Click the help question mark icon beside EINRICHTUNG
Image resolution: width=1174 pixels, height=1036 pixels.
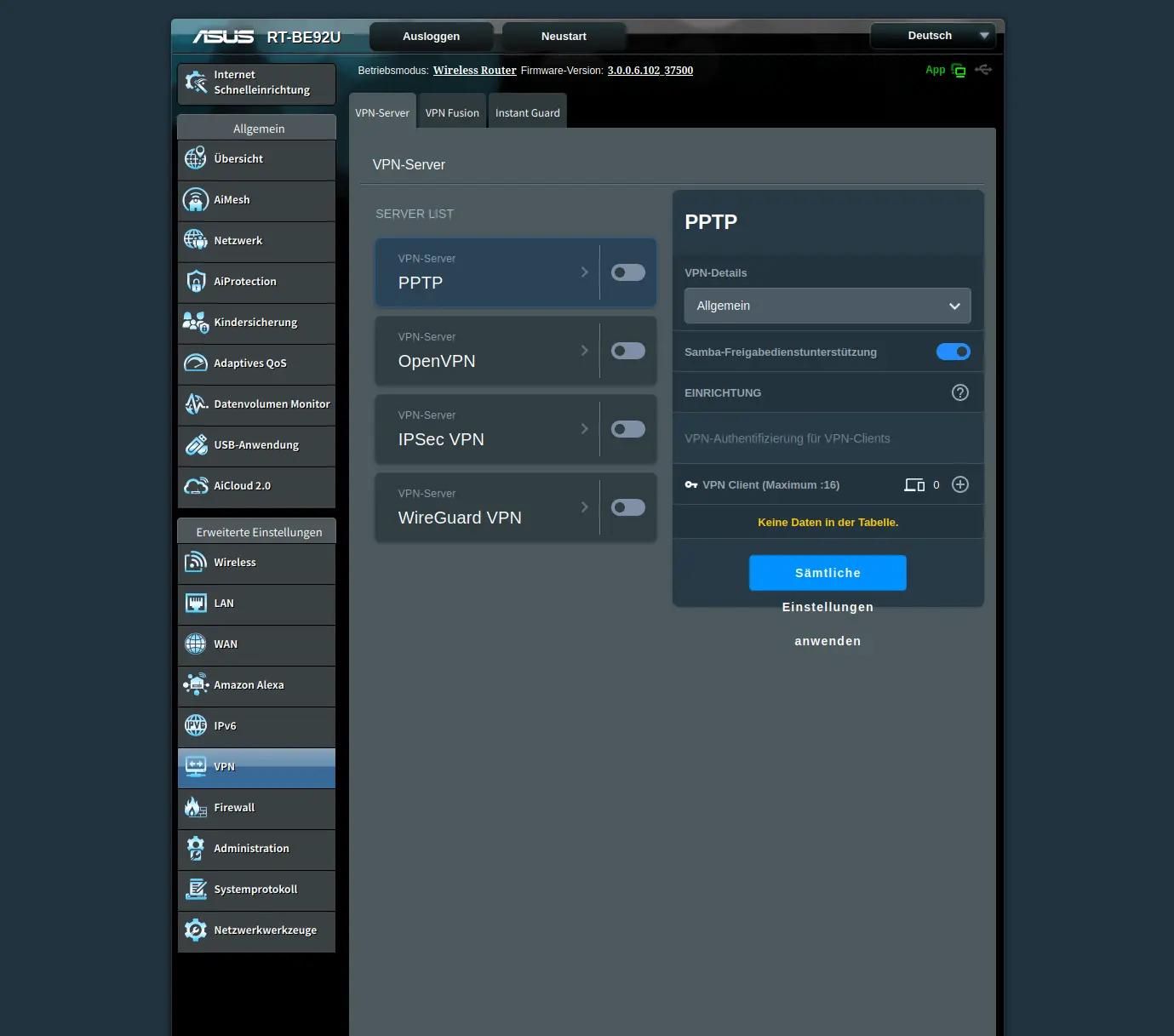tap(959, 392)
